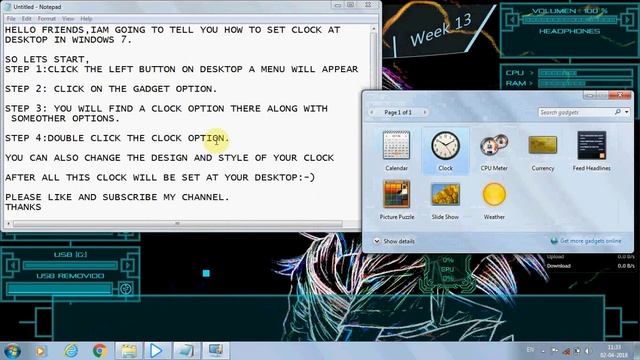Open media player taskbar icon
This screenshot has width=640, height=360.
click(40, 351)
